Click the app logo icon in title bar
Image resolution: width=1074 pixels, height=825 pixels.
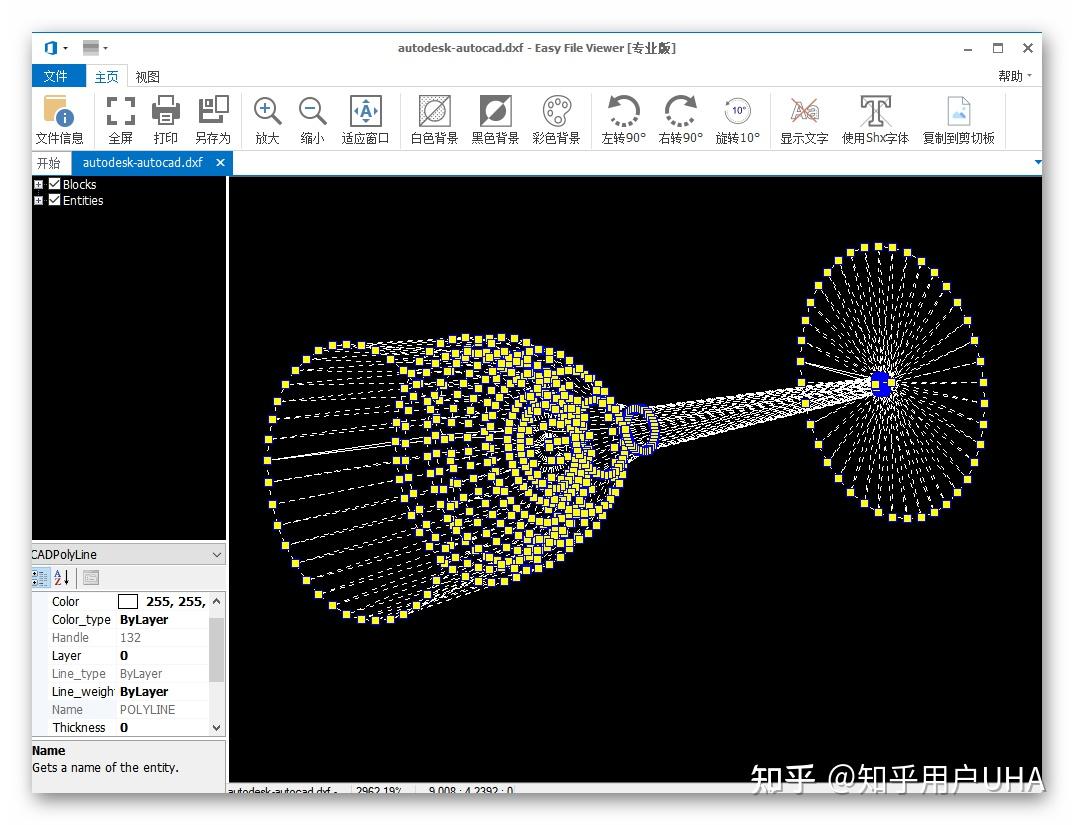coord(51,48)
